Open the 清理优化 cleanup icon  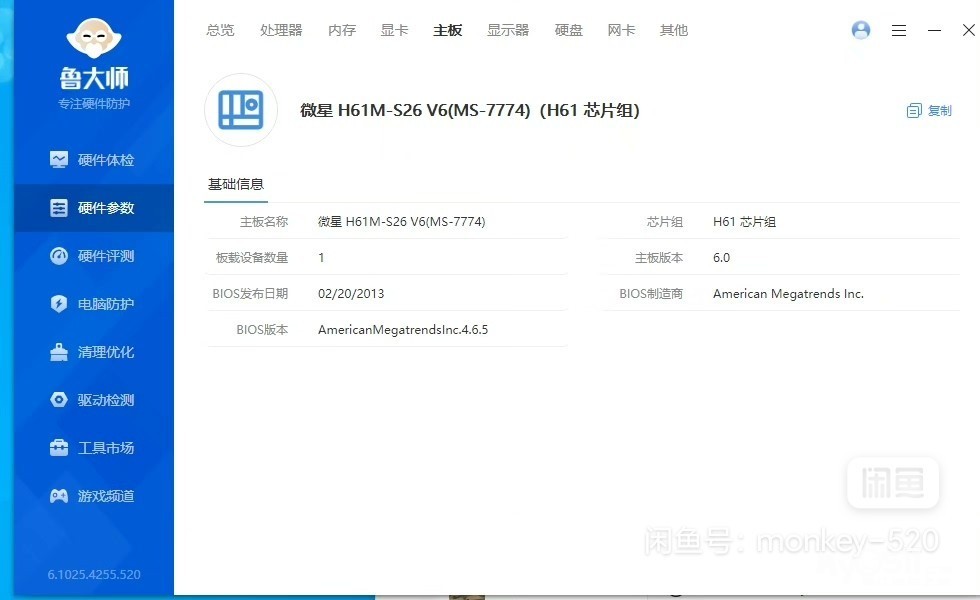[x=59, y=352]
